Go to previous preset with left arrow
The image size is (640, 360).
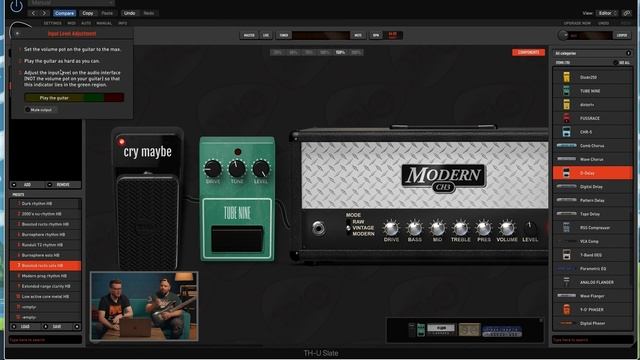click(x=33, y=13)
